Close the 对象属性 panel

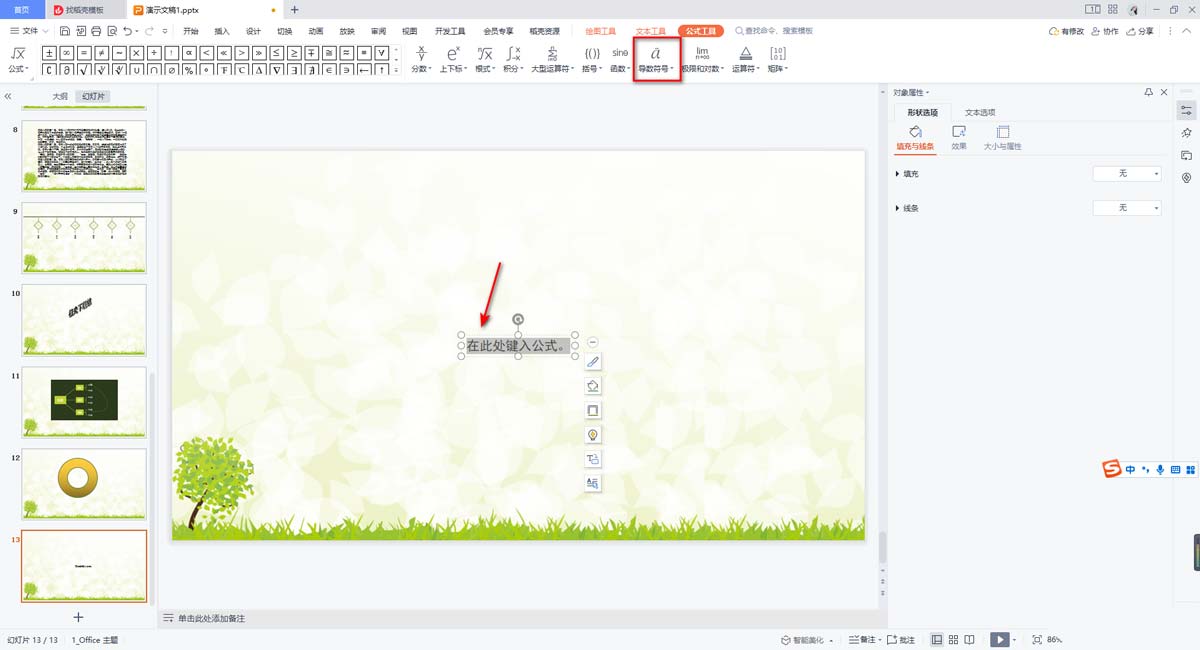tap(1163, 92)
